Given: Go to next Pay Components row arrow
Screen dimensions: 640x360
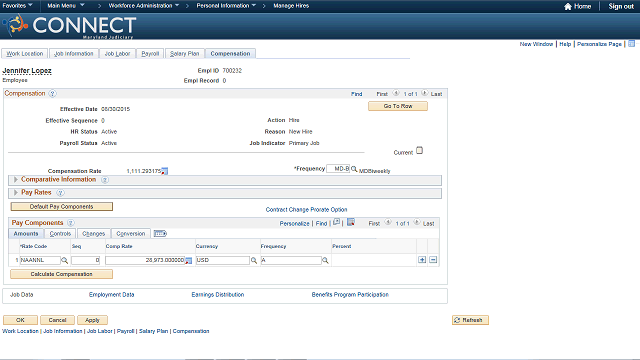Looking at the screenshot, I should pos(417,222).
